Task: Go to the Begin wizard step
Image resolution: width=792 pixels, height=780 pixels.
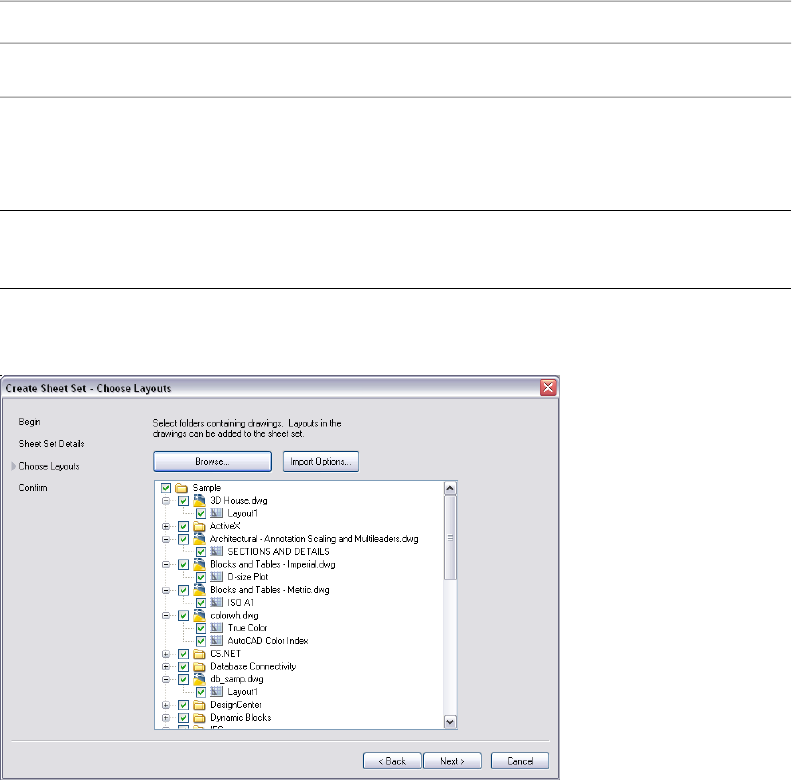Action: coord(29,422)
